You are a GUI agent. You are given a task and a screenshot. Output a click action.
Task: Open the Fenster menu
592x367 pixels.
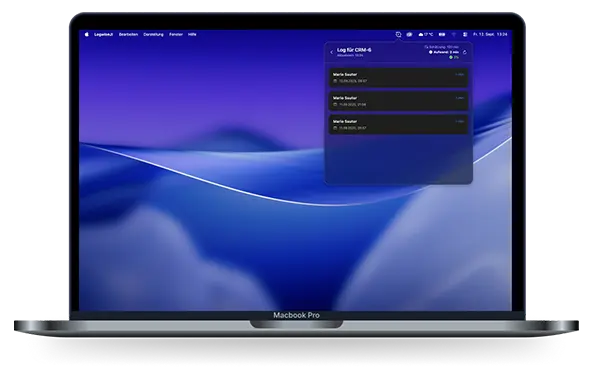[176, 34]
